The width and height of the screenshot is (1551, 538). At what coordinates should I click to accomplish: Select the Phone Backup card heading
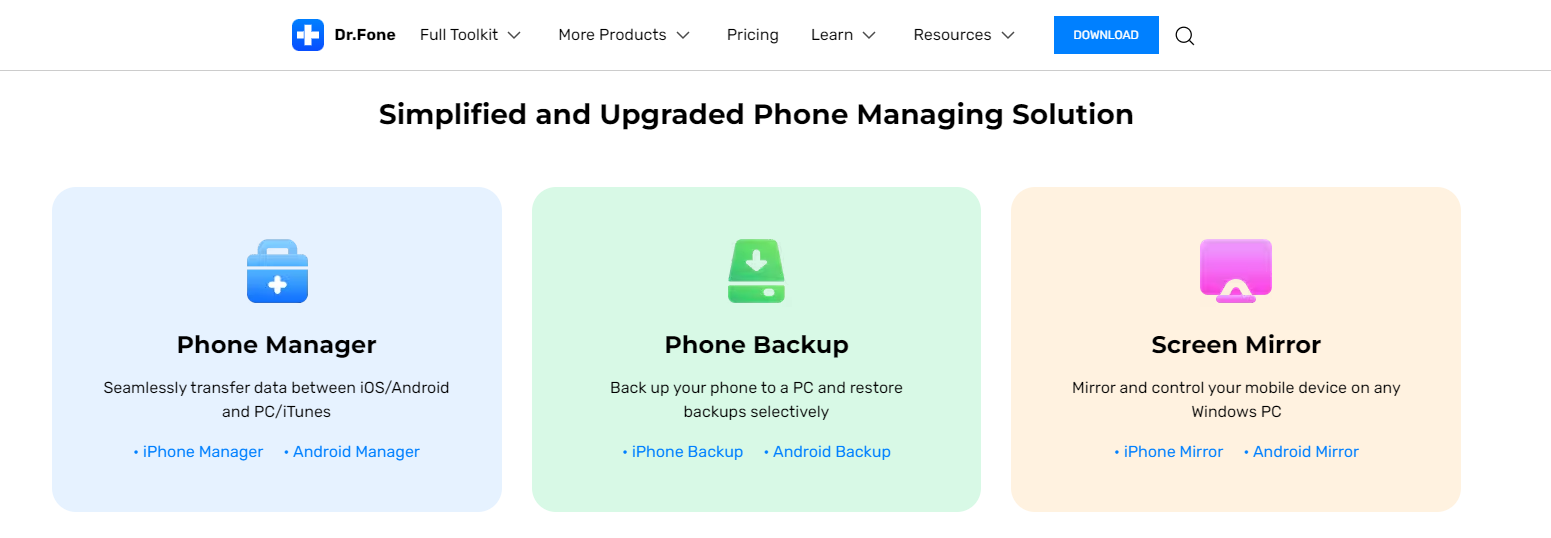point(757,345)
